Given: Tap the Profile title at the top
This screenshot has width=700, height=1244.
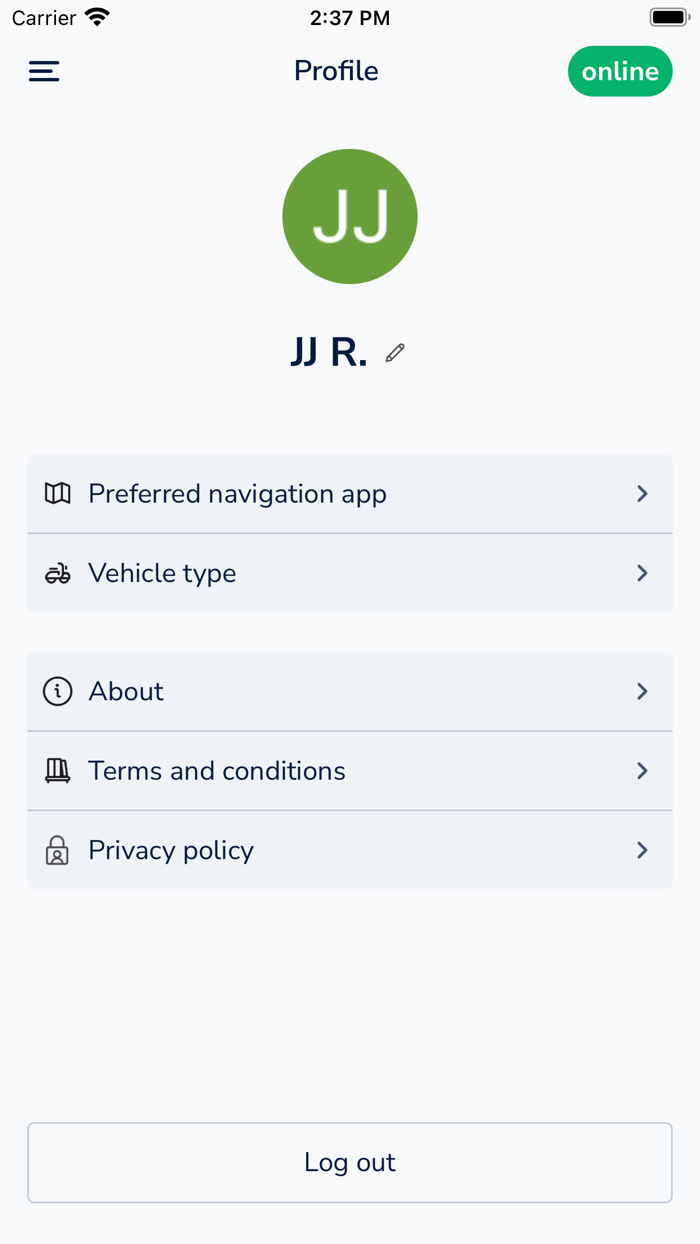Looking at the screenshot, I should [x=336, y=71].
